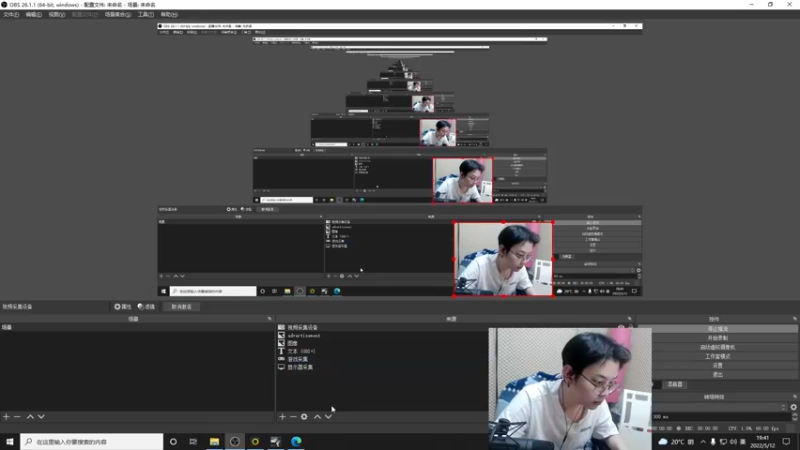The height and width of the screenshot is (450, 800).
Task: Remove selected source with the minus icon
Action: click(293, 417)
